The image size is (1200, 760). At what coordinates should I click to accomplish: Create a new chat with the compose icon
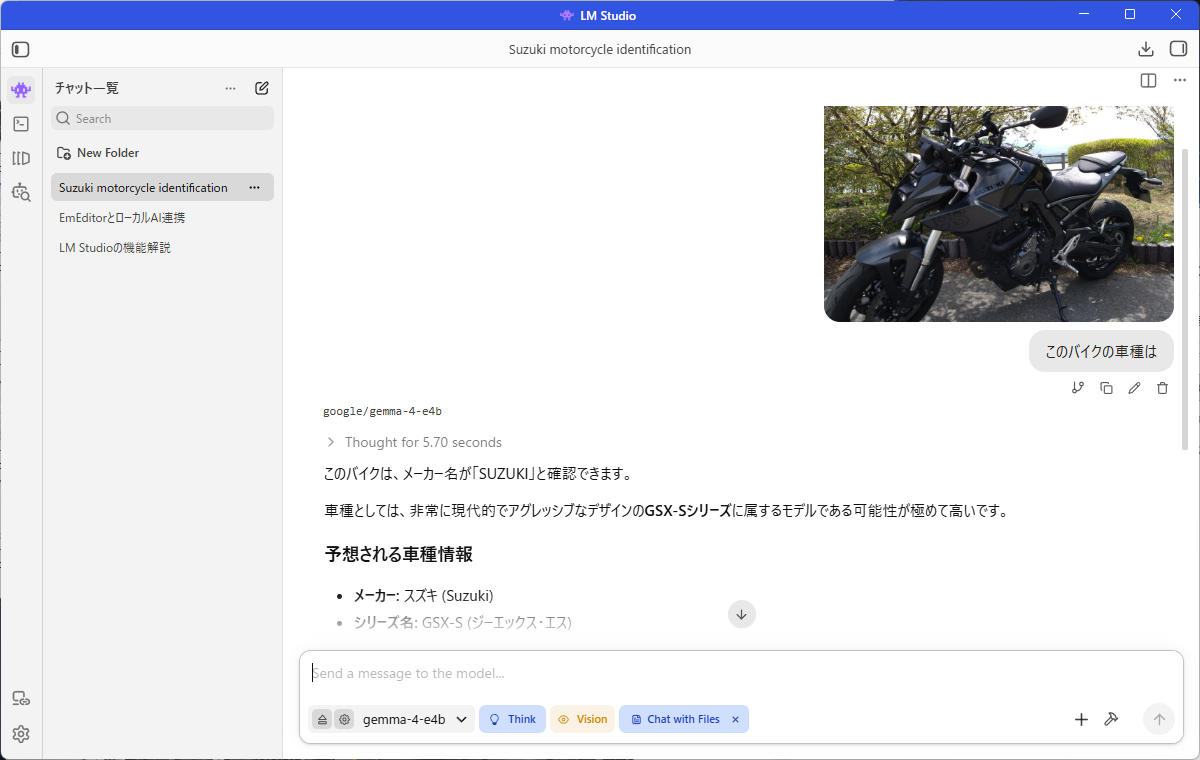(262, 88)
